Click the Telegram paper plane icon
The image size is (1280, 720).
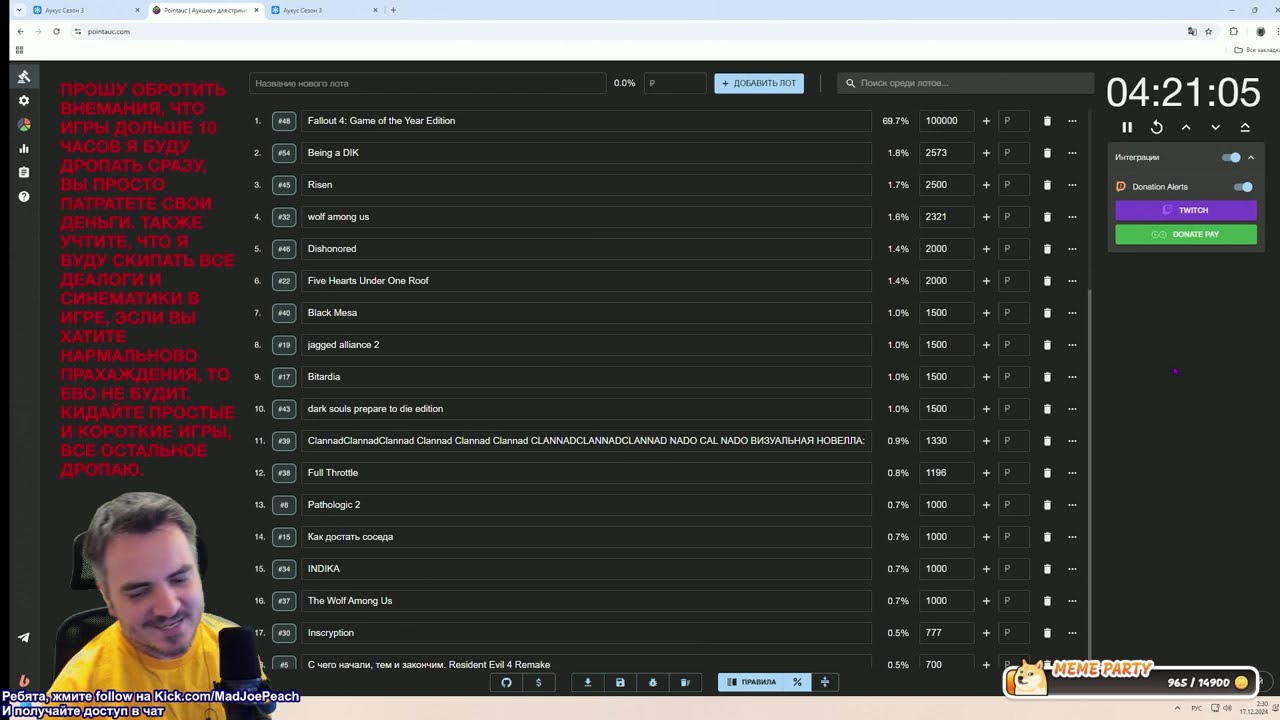[x=24, y=637]
